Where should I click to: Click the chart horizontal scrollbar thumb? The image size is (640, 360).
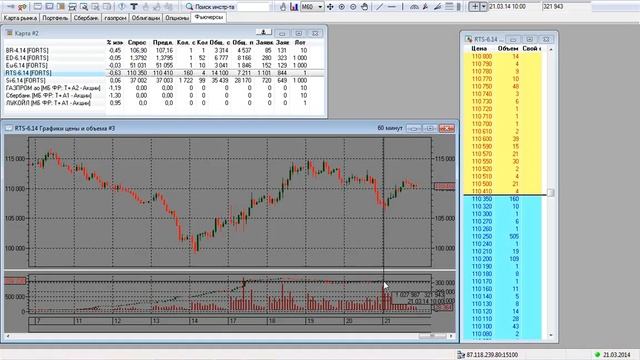(x=432, y=336)
